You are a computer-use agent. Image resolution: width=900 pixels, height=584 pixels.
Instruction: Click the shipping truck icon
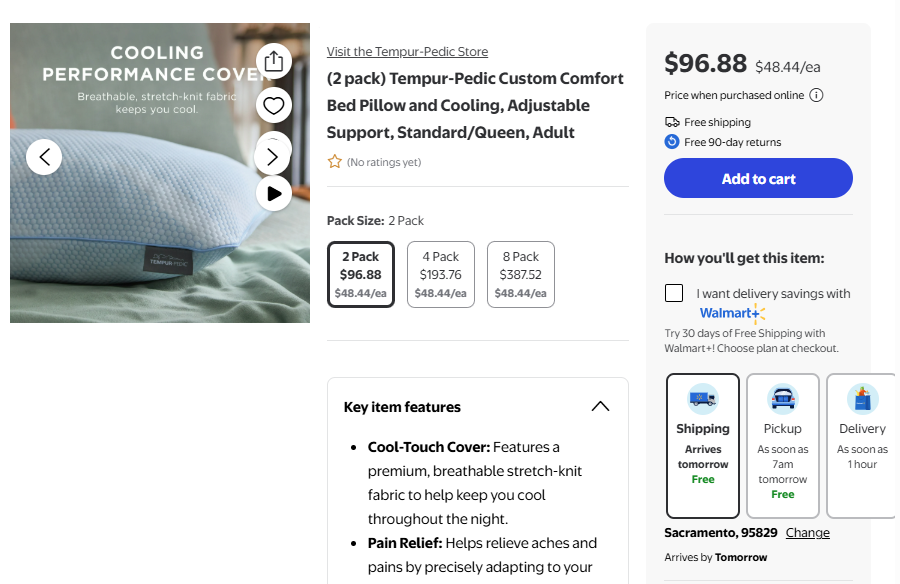[x=703, y=399]
